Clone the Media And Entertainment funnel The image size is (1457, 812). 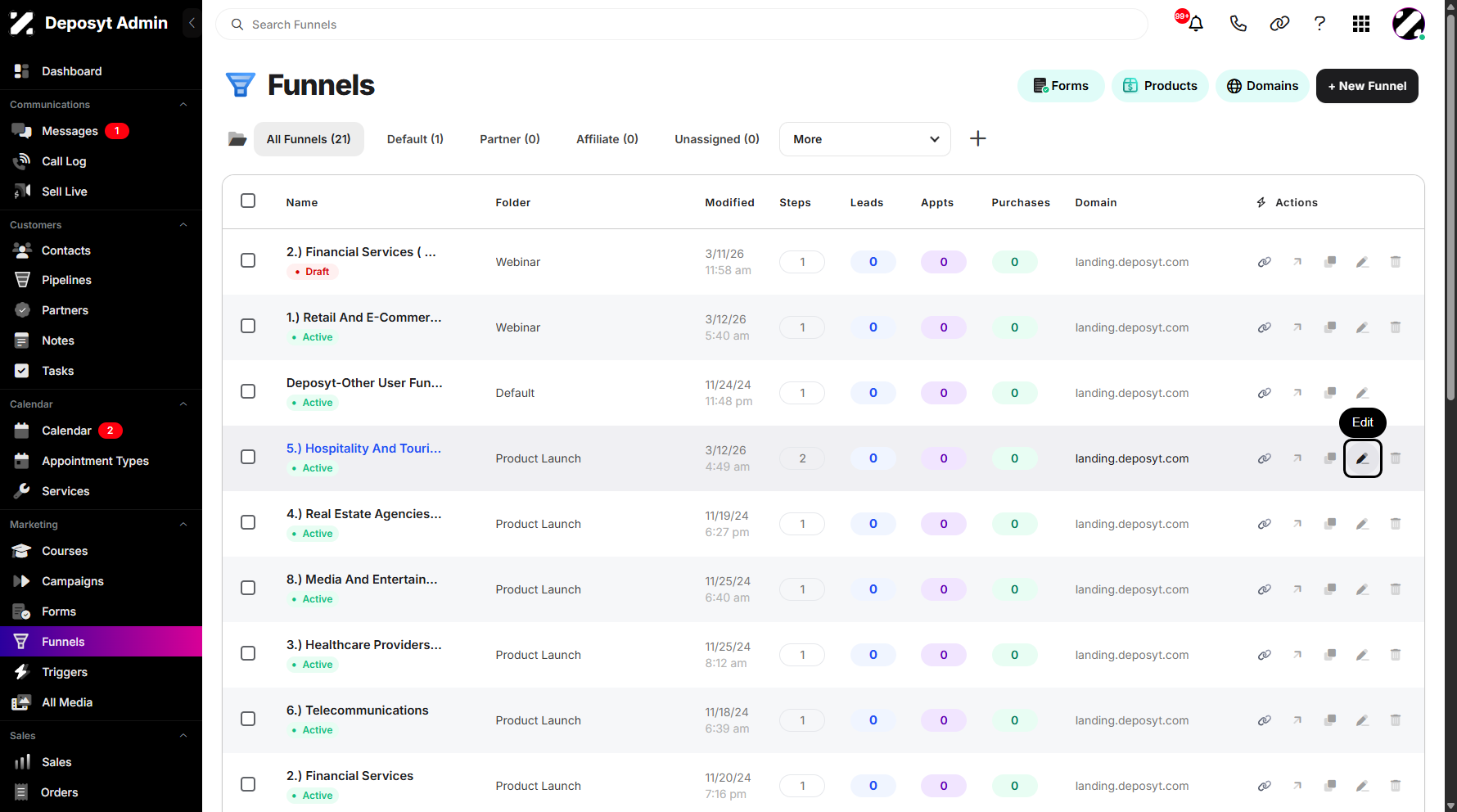point(1330,589)
